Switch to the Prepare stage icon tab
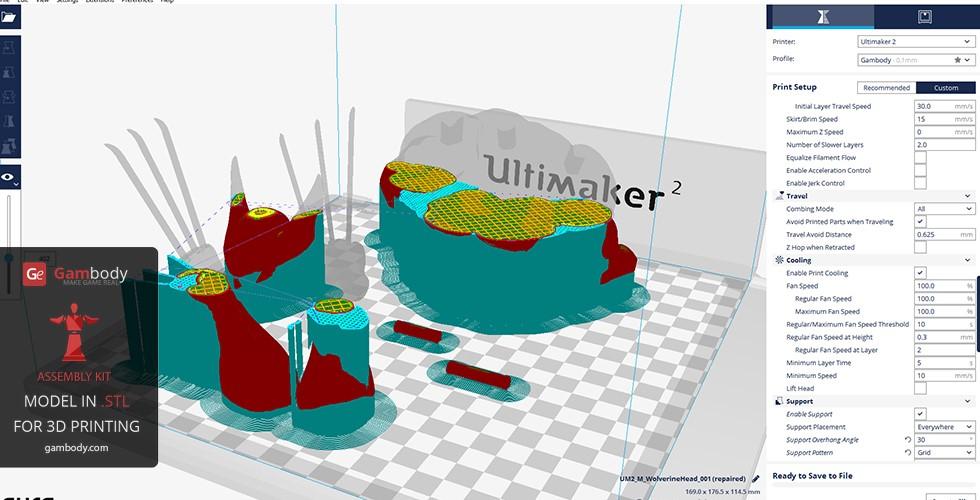This screenshot has height=500, width=980. [x=822, y=16]
